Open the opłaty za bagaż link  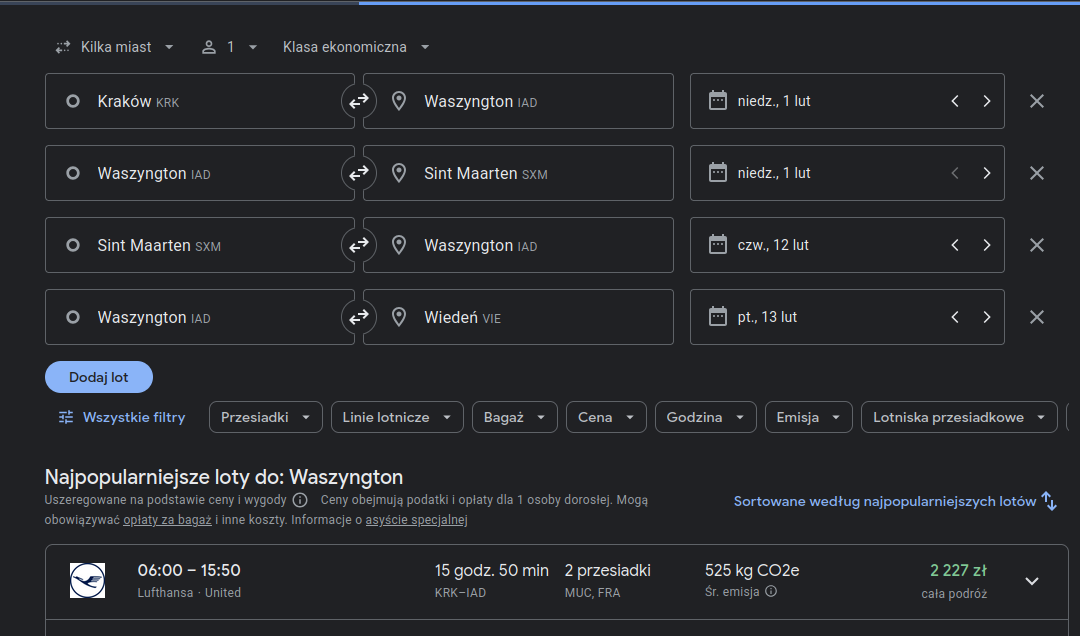point(167,520)
